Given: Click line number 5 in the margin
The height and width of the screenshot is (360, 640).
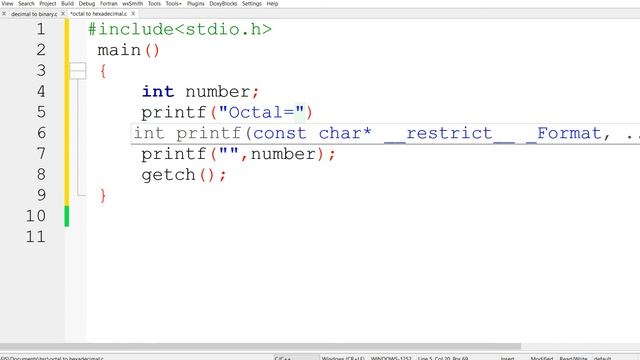Looking at the screenshot, I should click(41, 112).
